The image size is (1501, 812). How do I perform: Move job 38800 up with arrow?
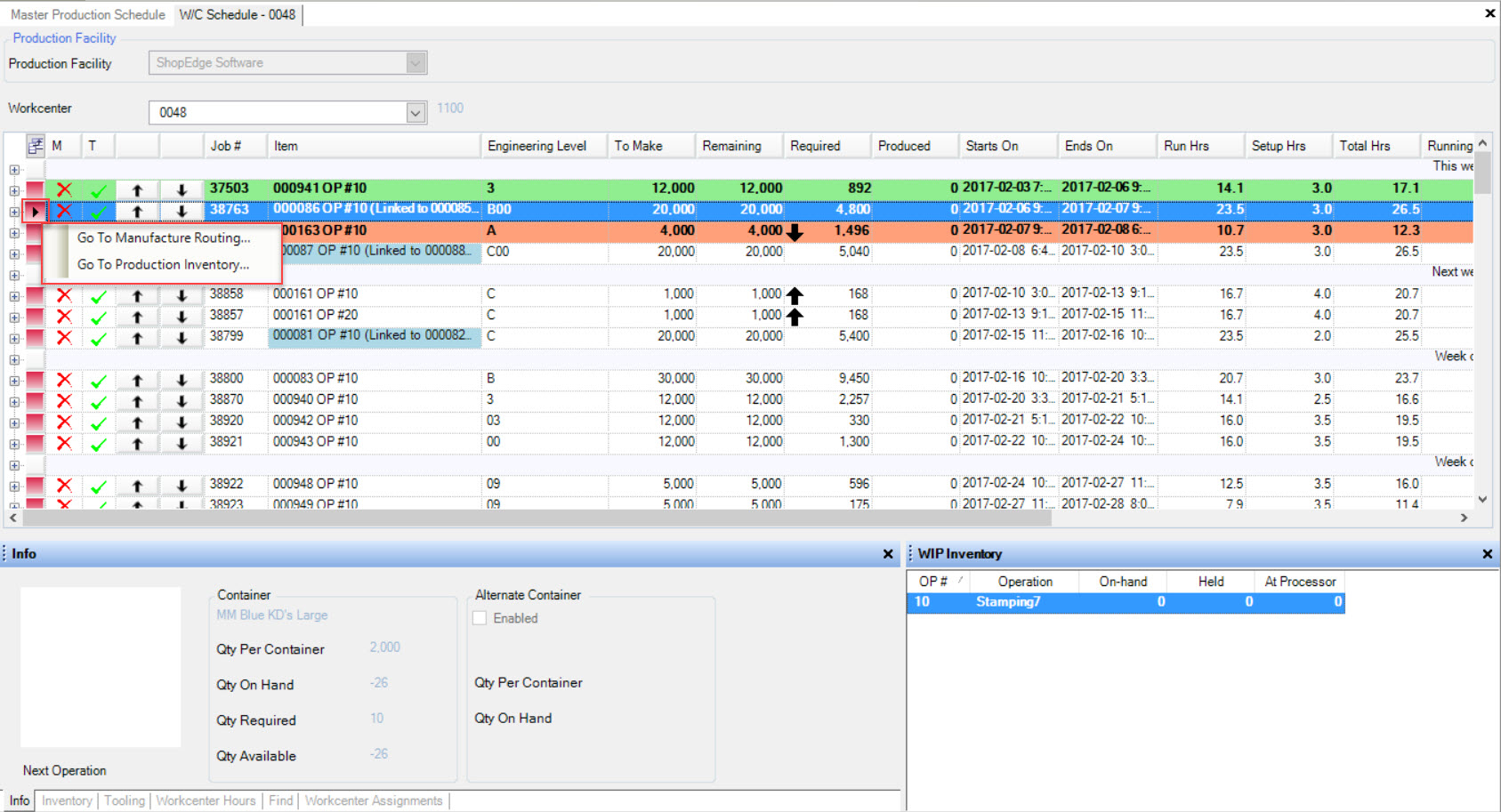point(137,380)
